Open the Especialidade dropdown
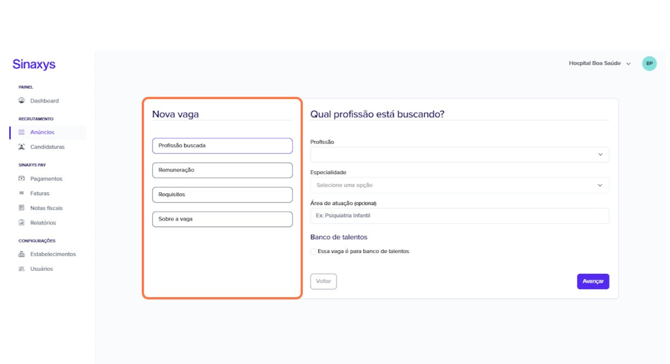The image size is (670, 364). click(x=460, y=185)
